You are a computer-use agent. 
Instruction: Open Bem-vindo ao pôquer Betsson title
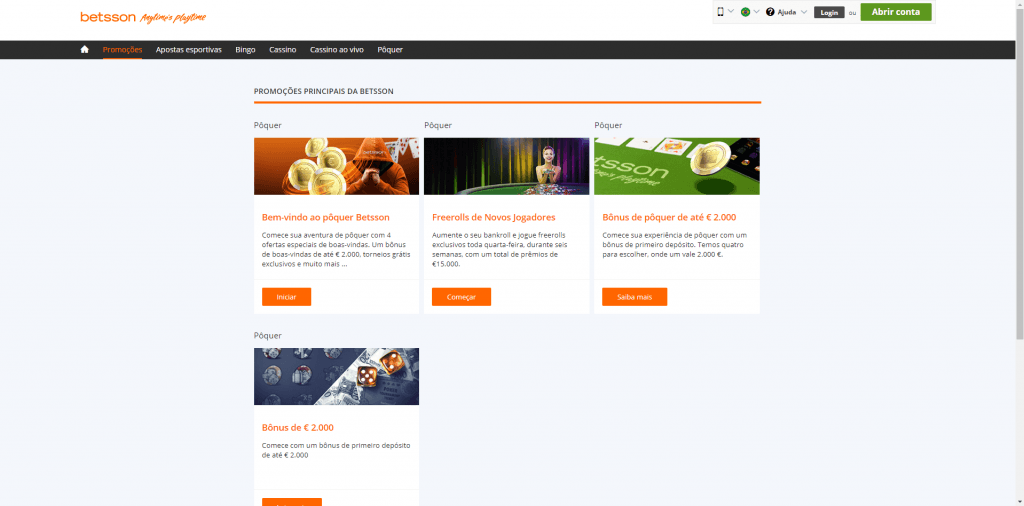(x=326, y=217)
